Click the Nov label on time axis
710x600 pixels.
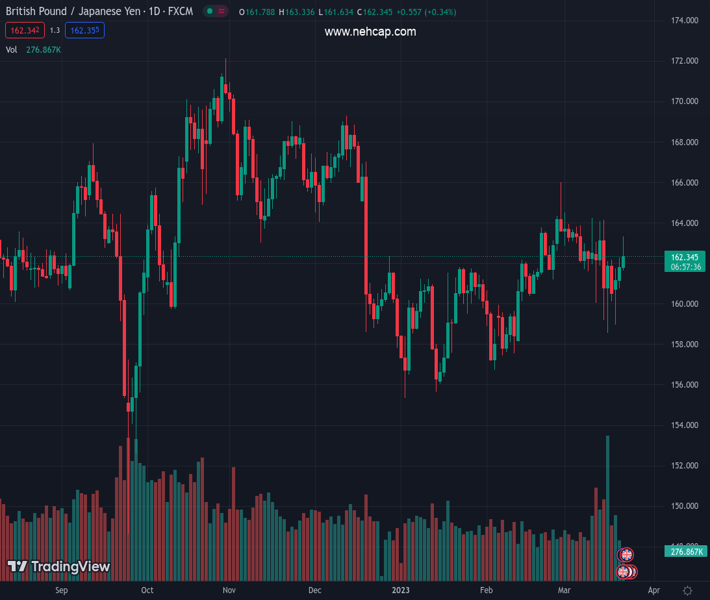(x=229, y=591)
